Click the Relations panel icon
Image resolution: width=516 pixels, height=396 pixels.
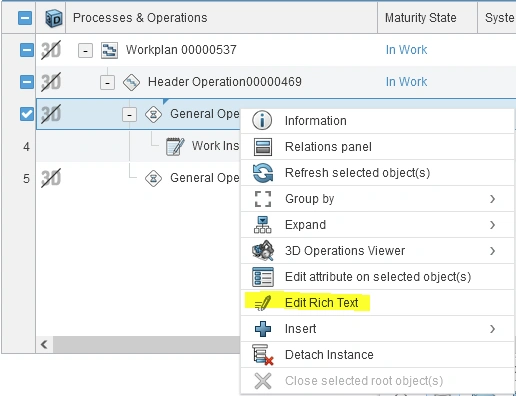263,147
